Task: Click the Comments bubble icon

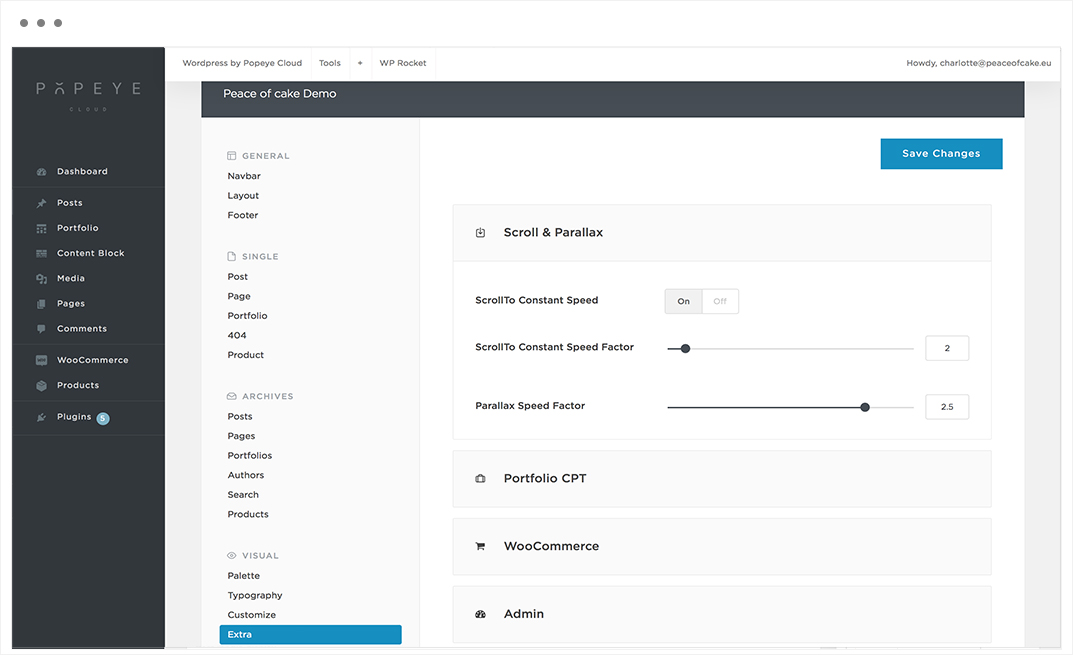Action: pos(41,329)
